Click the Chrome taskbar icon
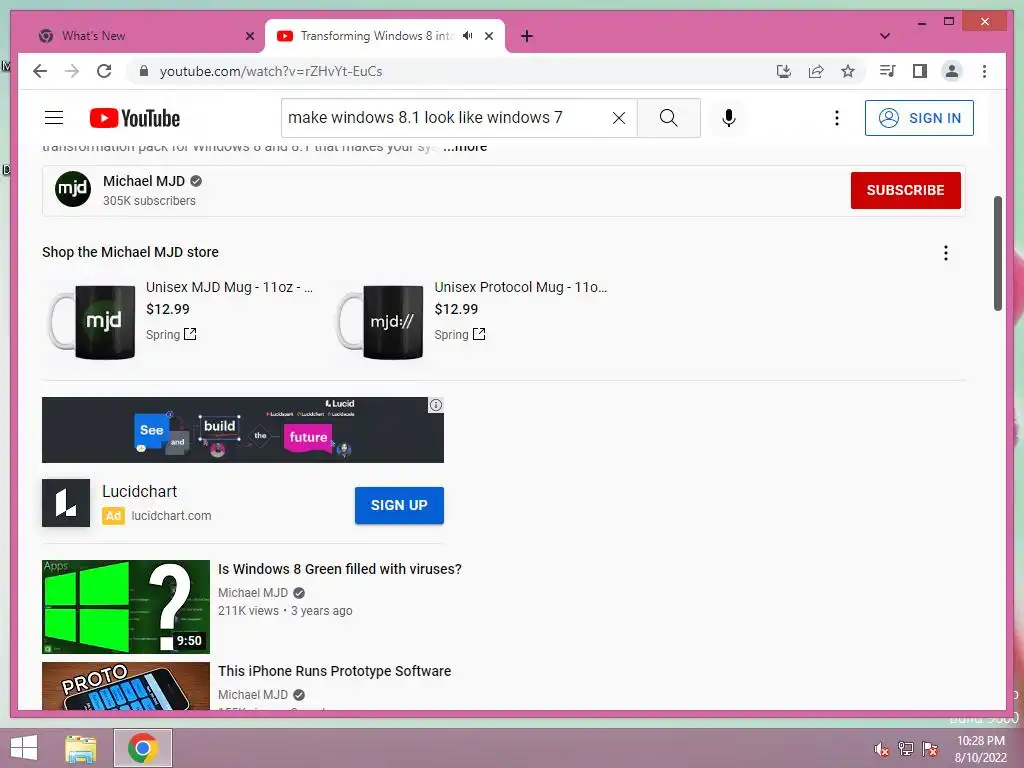Viewport: 1024px width, 768px height. coord(143,748)
